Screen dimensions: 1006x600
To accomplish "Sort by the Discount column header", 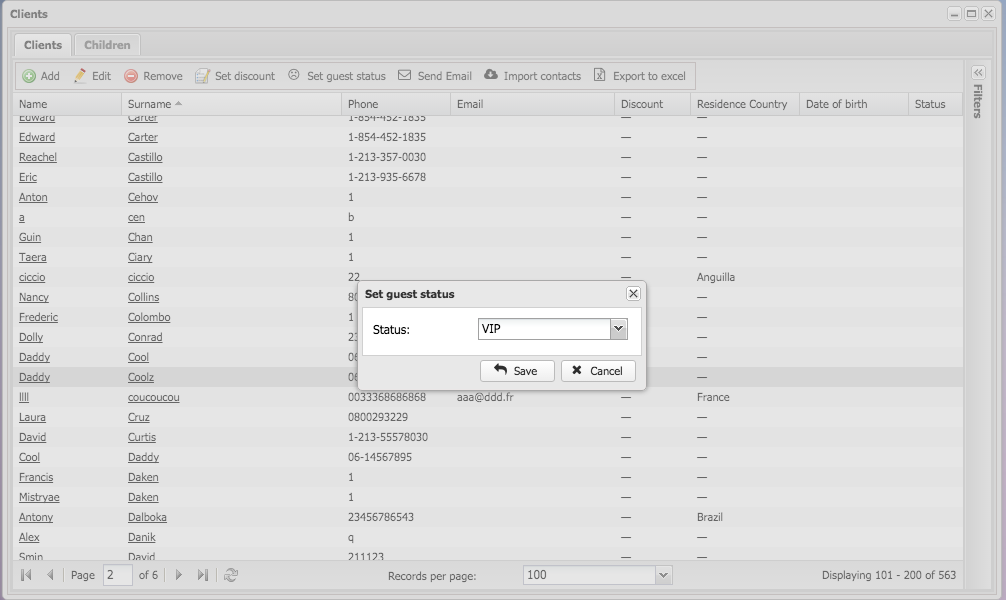I will (652, 104).
